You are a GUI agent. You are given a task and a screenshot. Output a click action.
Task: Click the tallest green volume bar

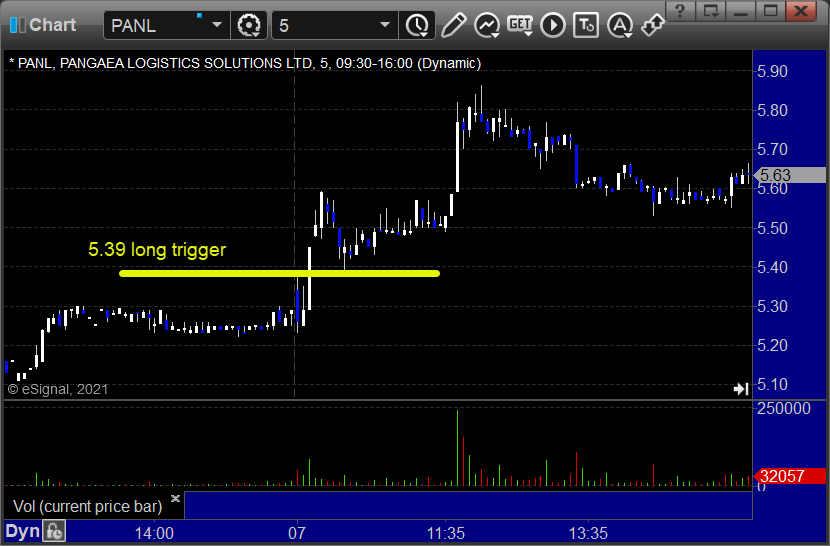(457, 447)
